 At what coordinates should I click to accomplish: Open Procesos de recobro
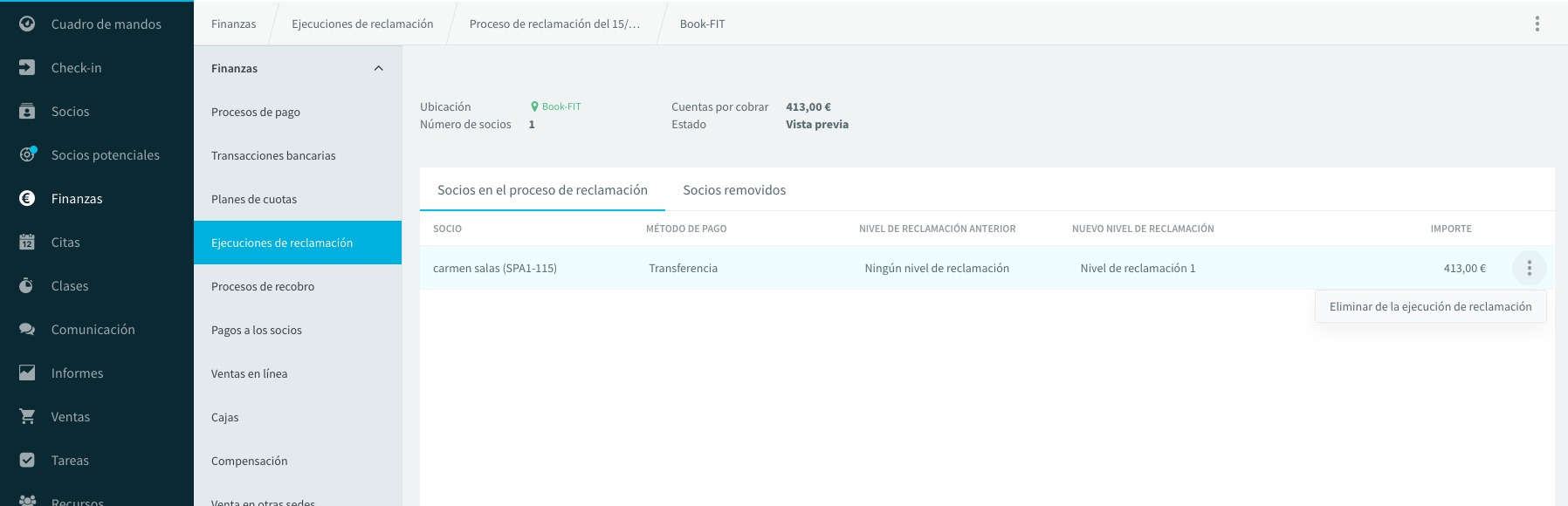[x=298, y=286]
